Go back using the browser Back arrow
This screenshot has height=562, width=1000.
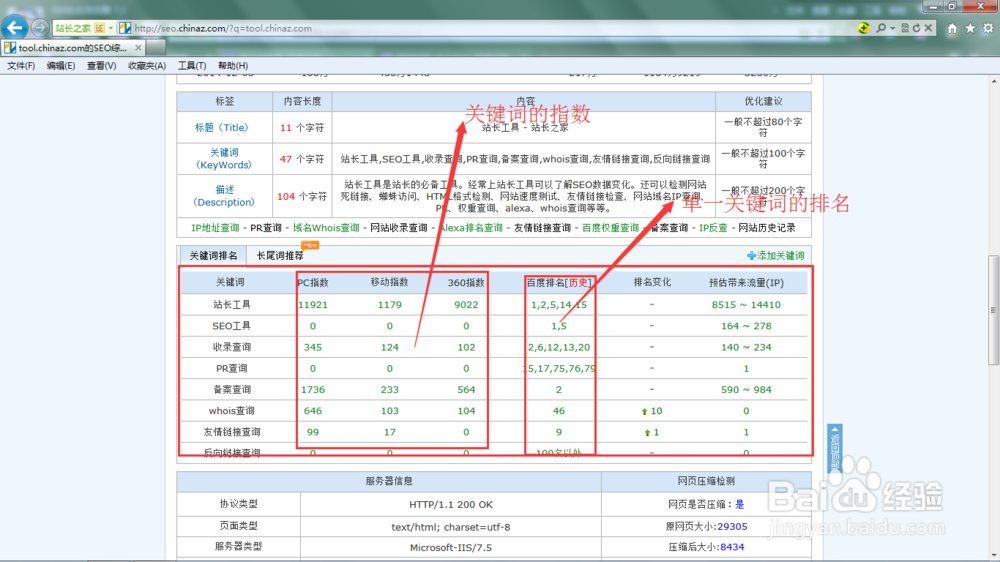[x=15, y=28]
